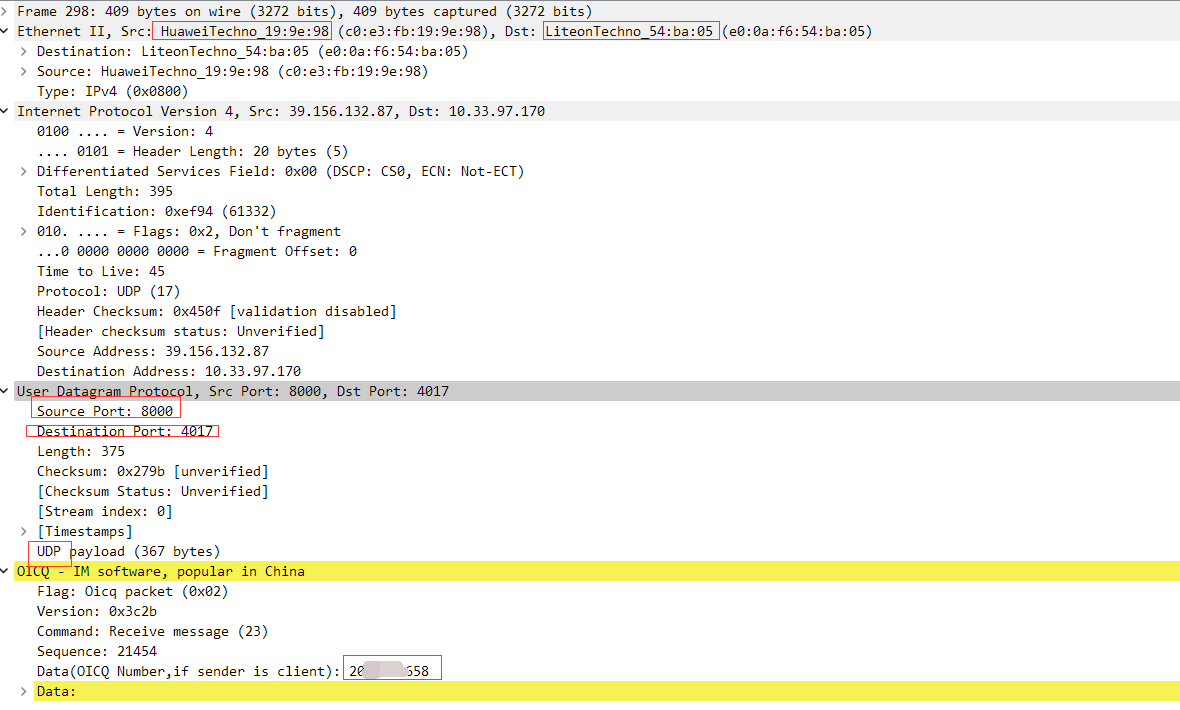This screenshot has height=710, width=1180.
Task: Select the Time to Live: 45 field
Action: coord(100,271)
